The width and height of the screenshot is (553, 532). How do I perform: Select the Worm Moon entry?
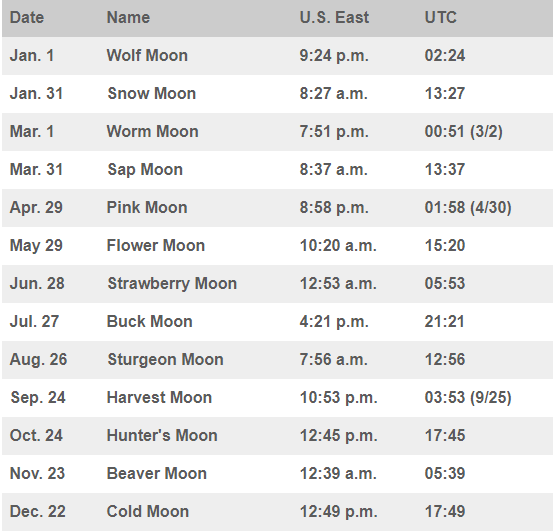(153, 132)
